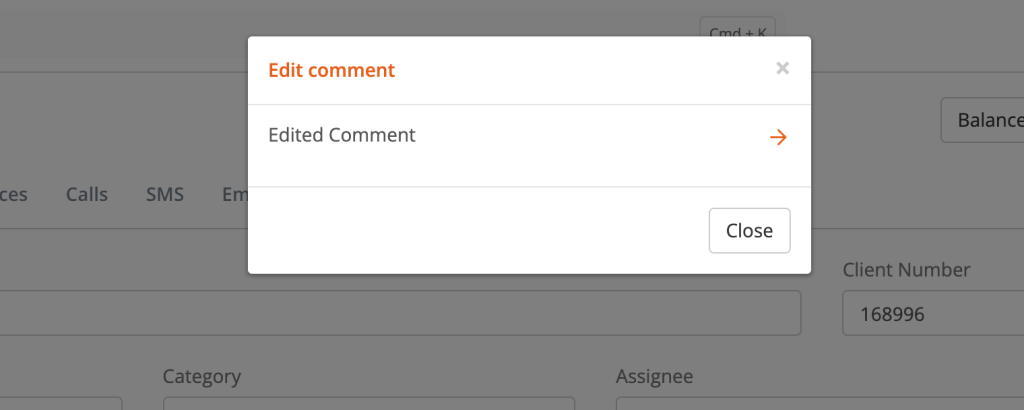This screenshot has width=1024, height=410.
Task: Expand the Category dropdown
Action: click(x=368, y=403)
